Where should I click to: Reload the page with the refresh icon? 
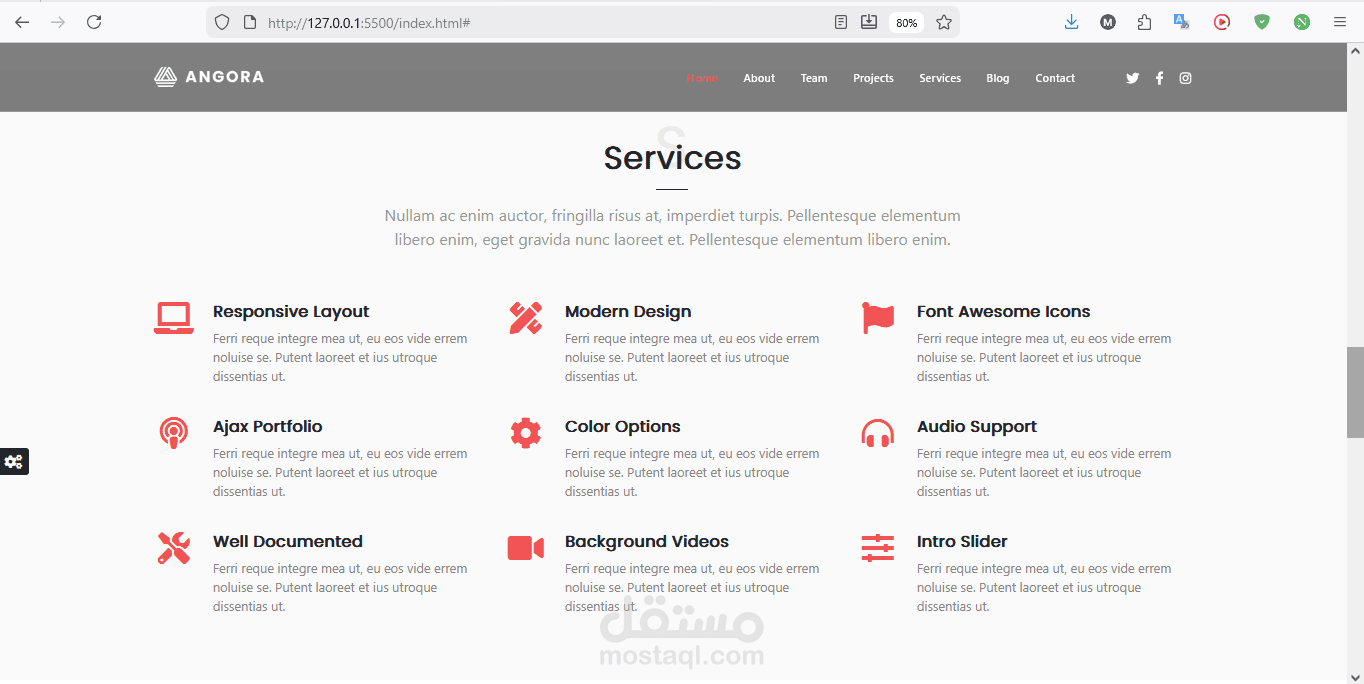click(94, 22)
